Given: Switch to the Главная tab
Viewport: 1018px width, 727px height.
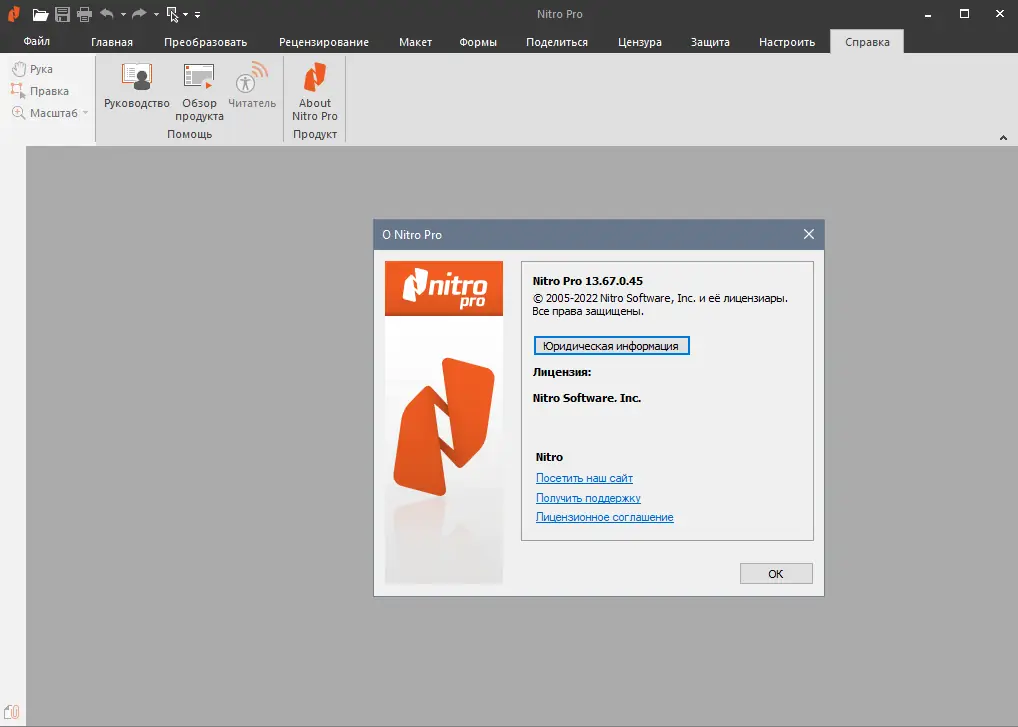Looking at the screenshot, I should tap(112, 42).
